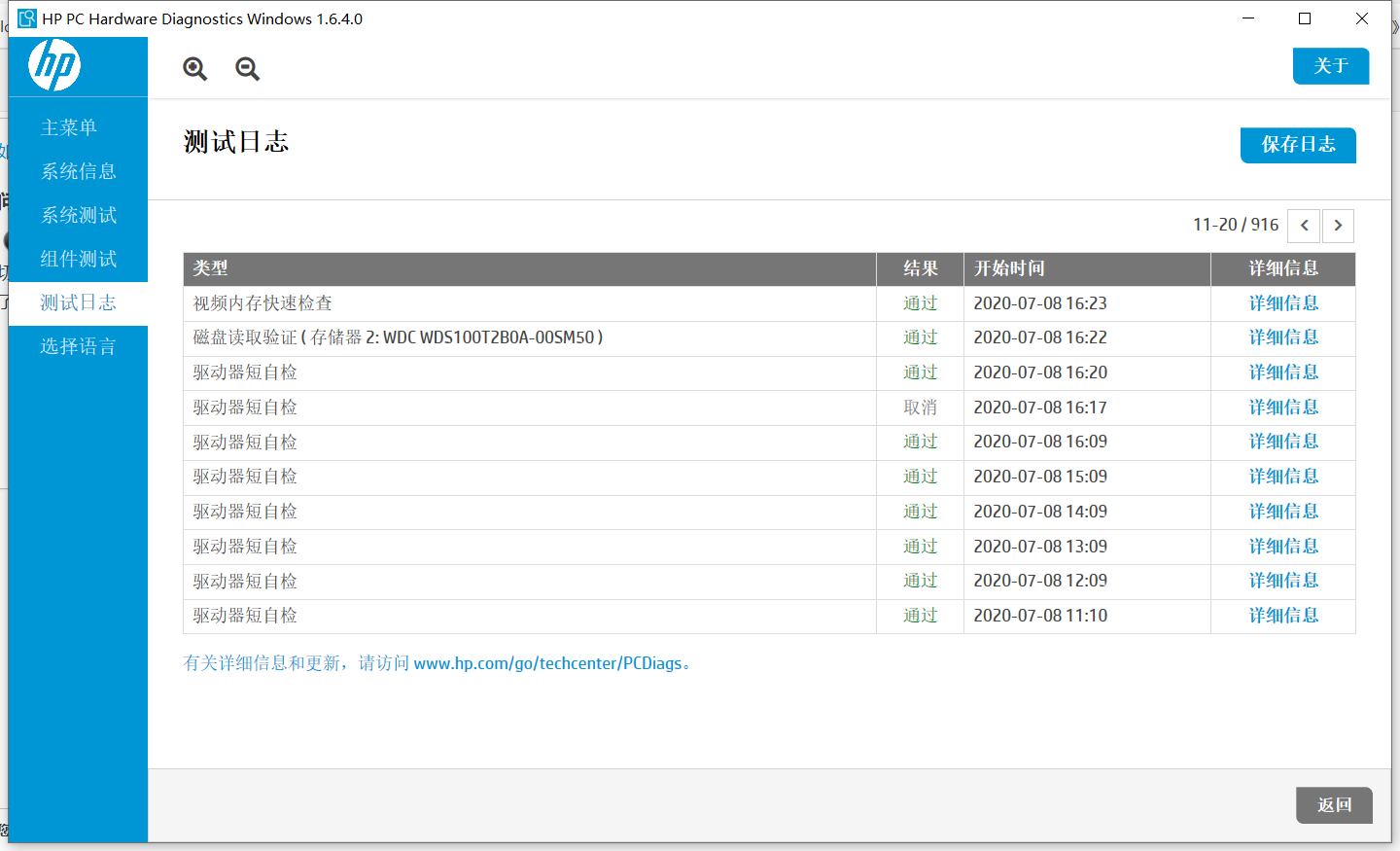
Task: Click the HP logo in sidebar
Action: tap(54, 66)
